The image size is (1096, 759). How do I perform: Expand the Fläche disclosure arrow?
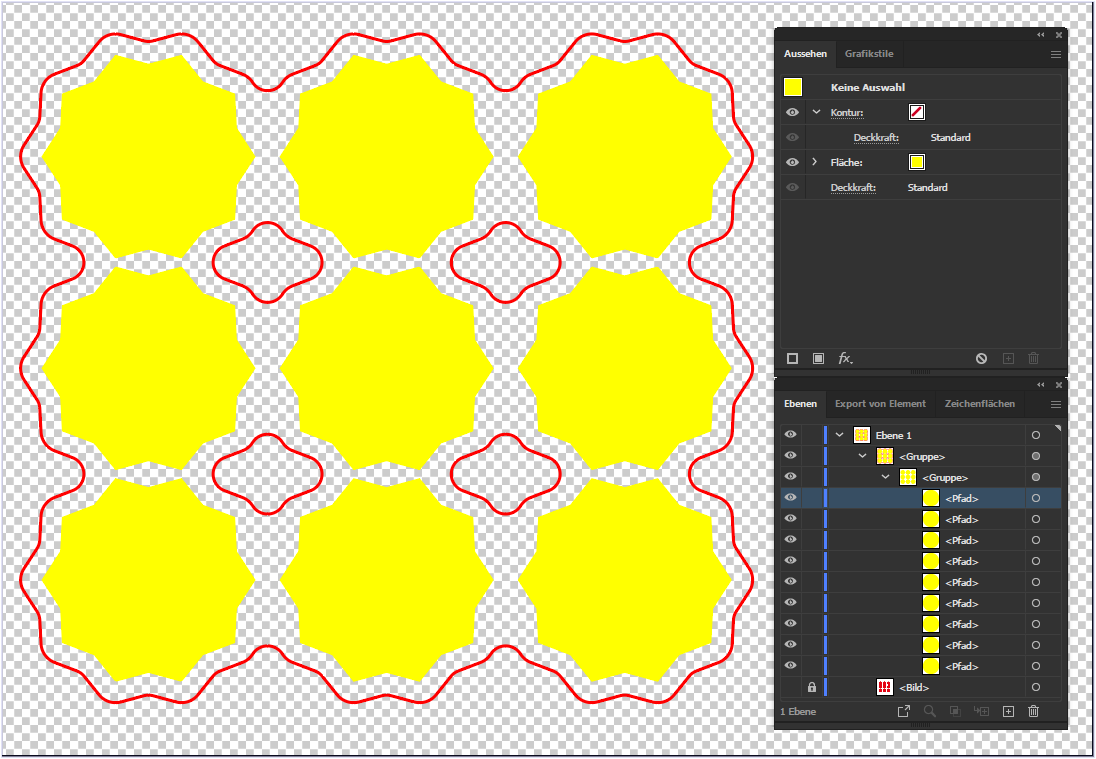(x=812, y=161)
